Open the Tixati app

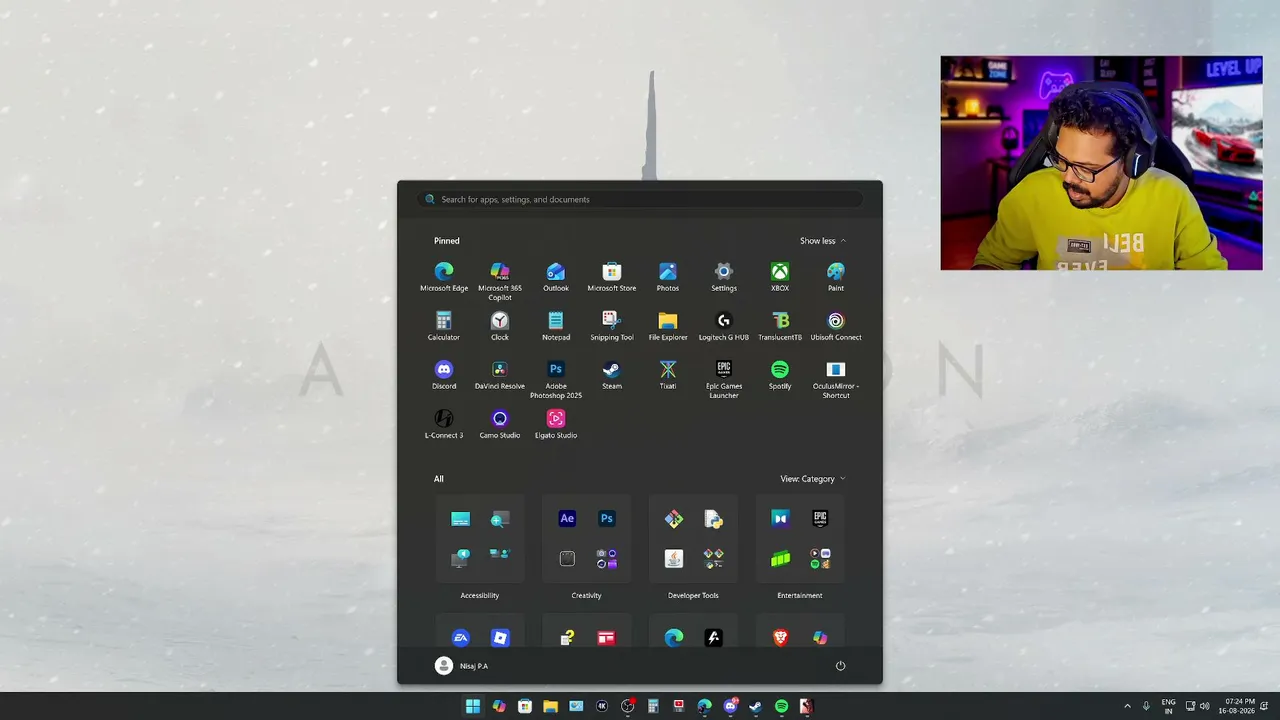pos(668,374)
